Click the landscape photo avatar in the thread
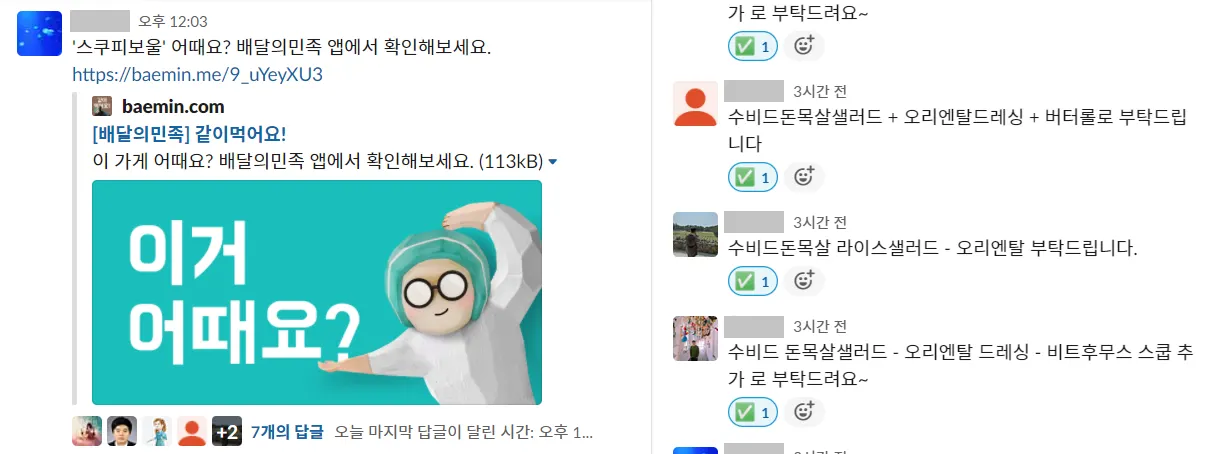The height and width of the screenshot is (454, 1219). pos(695,234)
